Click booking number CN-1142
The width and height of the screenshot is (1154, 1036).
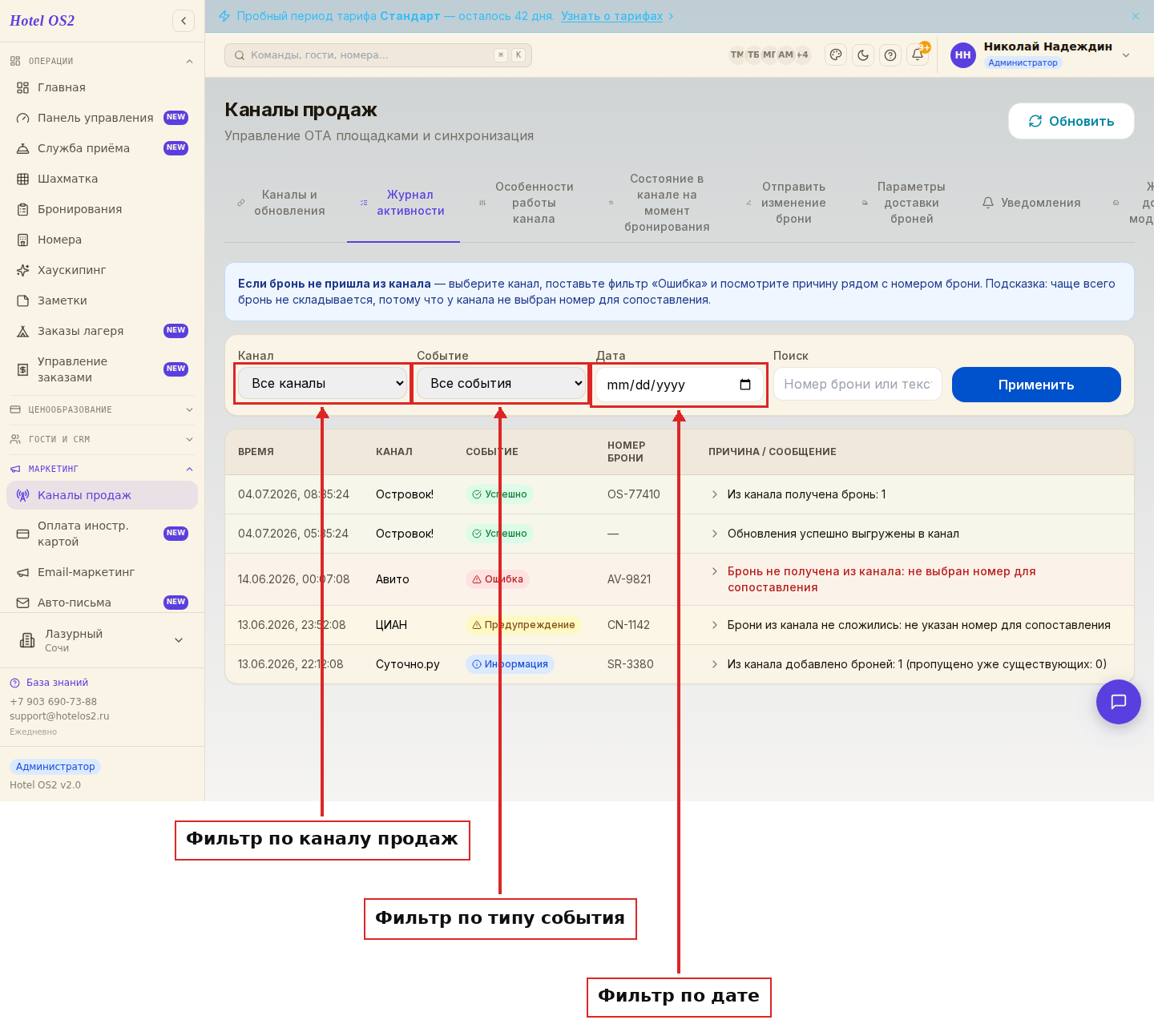[x=628, y=625]
